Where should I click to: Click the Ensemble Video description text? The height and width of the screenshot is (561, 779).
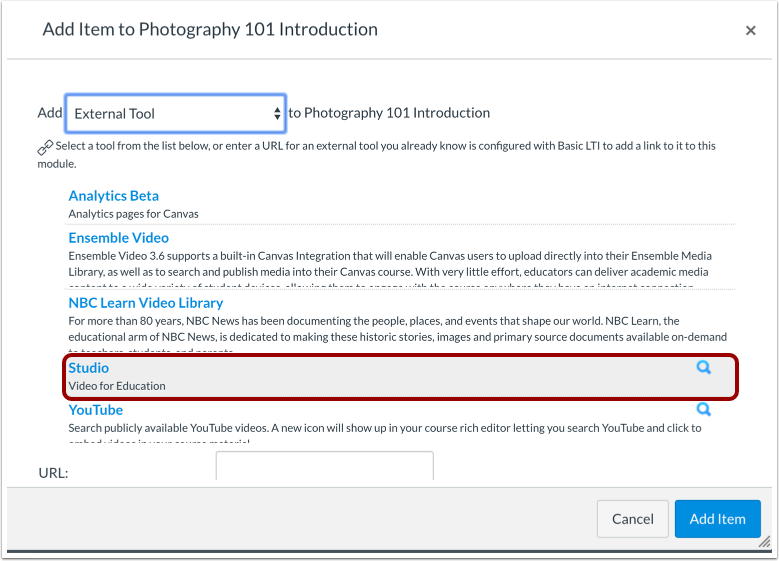(x=390, y=268)
